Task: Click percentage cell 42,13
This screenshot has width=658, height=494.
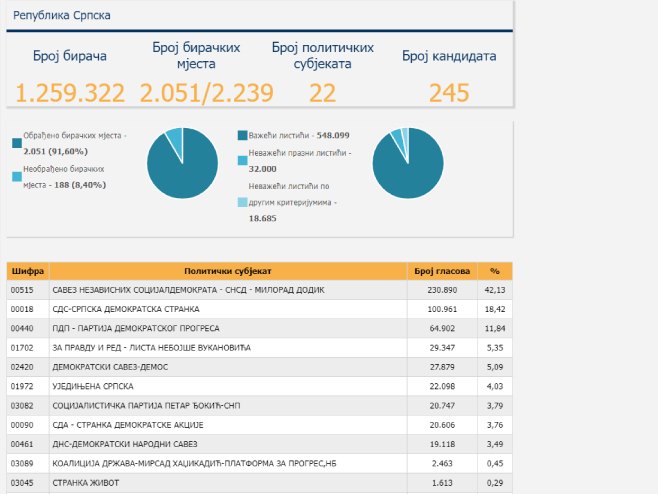Action: (495, 290)
